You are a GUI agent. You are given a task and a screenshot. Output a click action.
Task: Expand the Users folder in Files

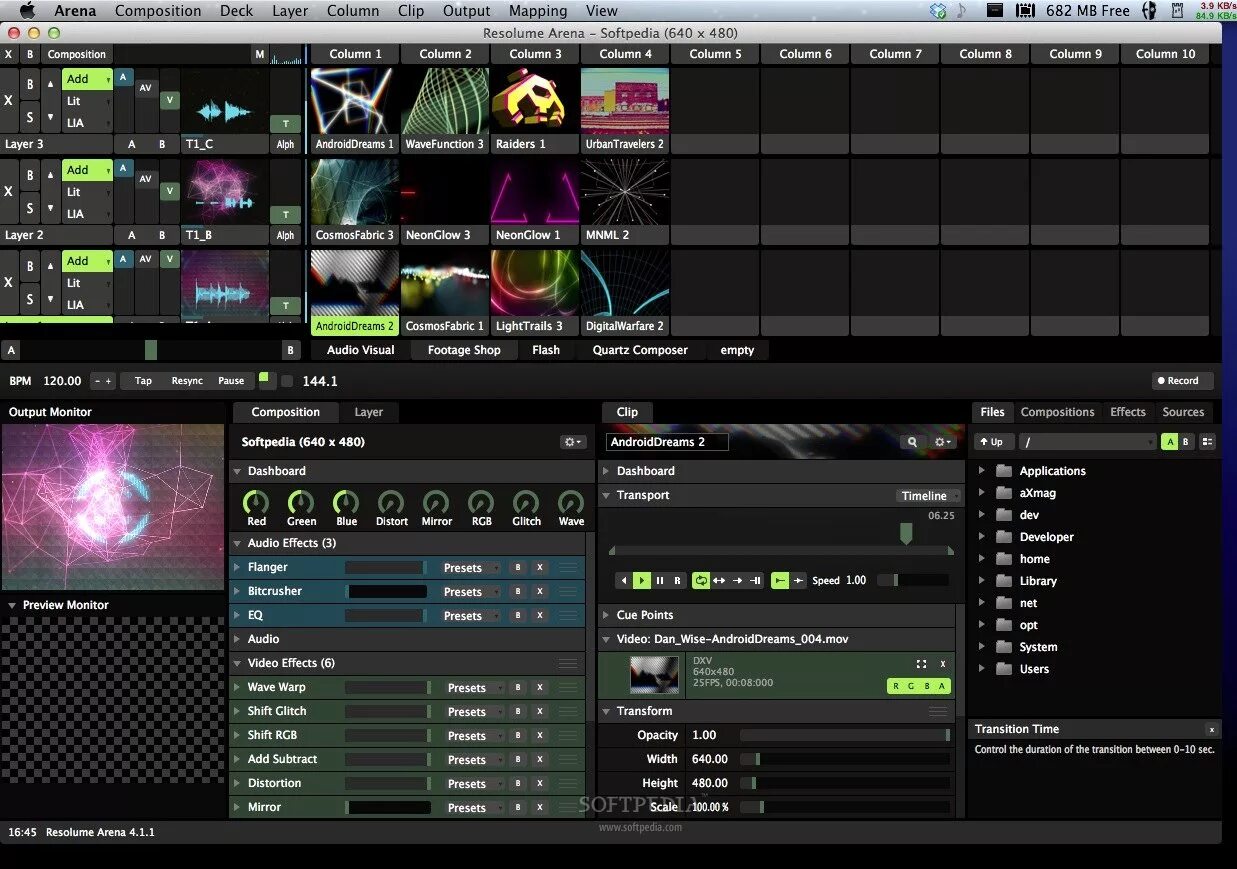click(x=982, y=669)
